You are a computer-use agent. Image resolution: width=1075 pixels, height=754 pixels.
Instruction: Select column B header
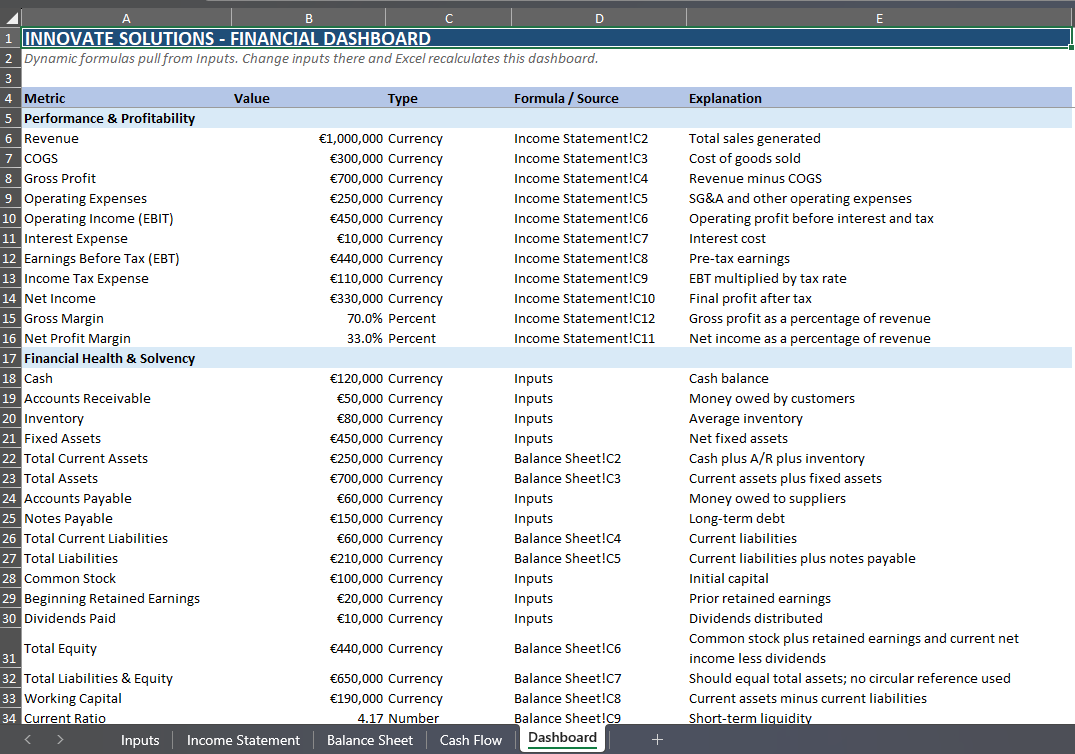(308, 17)
